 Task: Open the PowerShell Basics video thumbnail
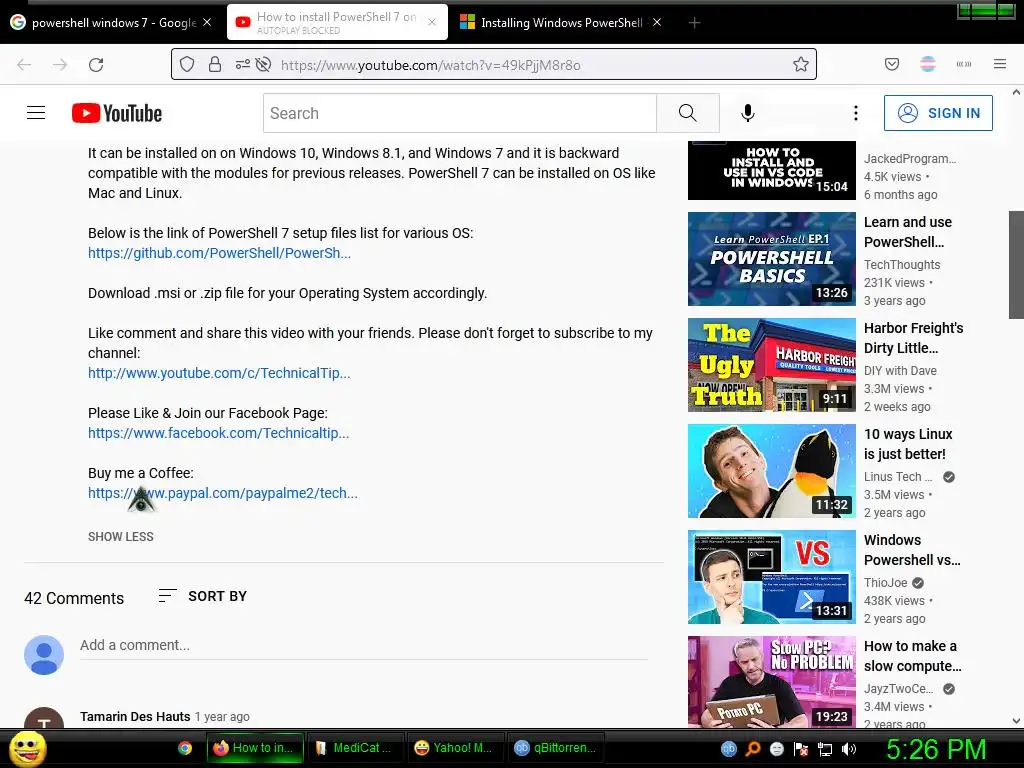click(771, 259)
